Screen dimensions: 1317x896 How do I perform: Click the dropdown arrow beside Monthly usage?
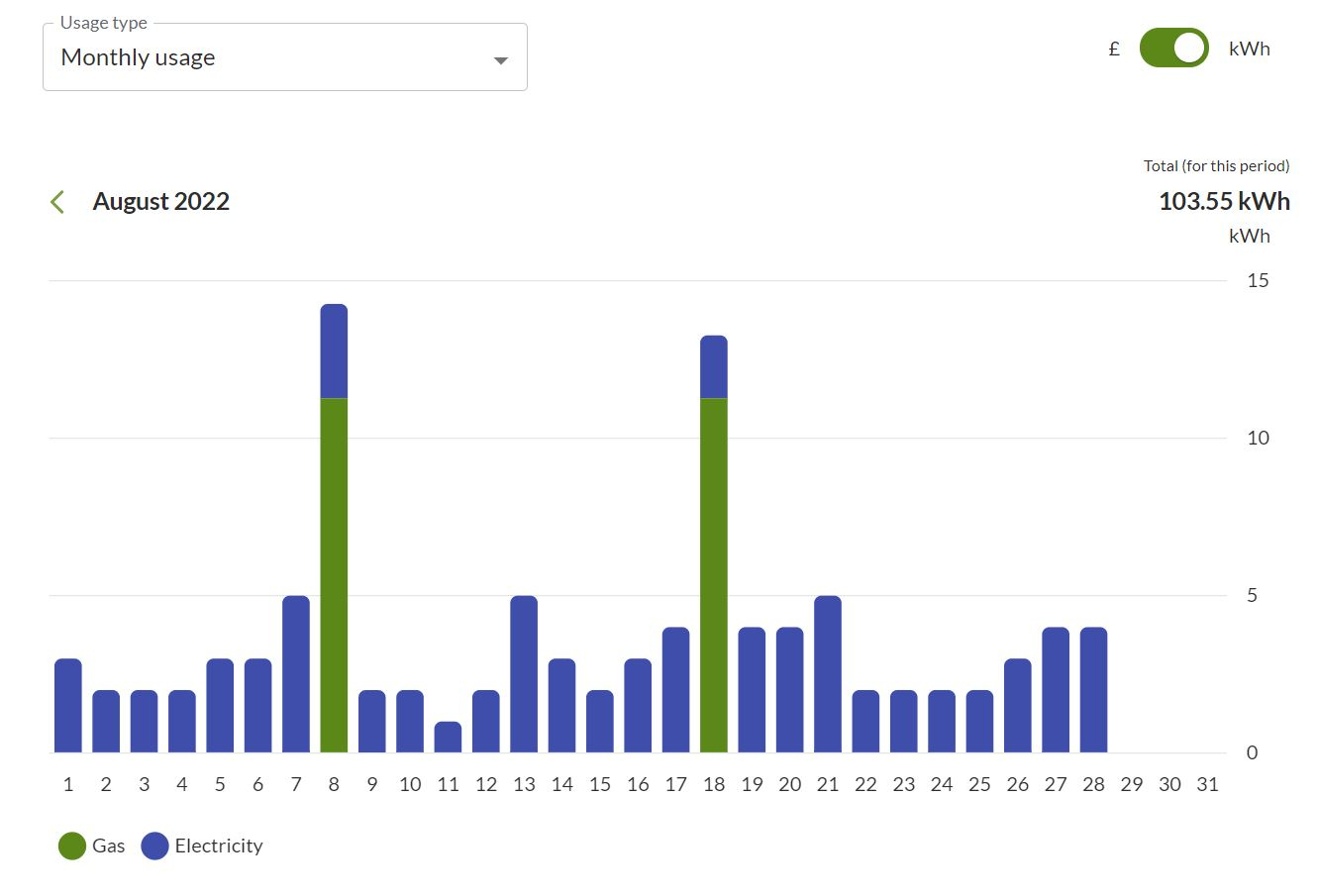(501, 60)
